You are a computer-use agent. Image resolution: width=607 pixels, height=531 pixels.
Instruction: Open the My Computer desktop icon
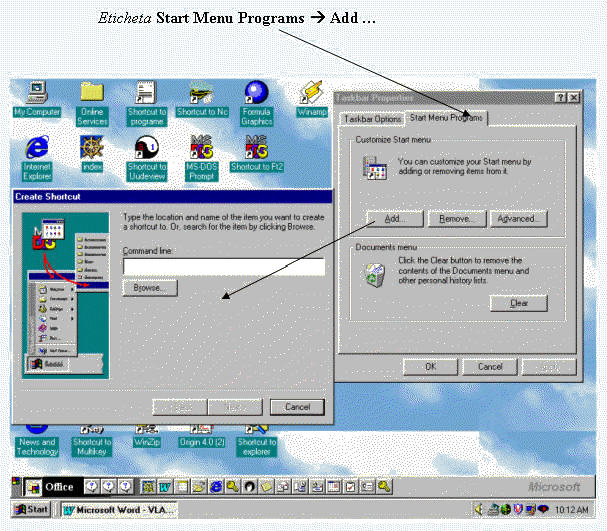tap(37, 97)
